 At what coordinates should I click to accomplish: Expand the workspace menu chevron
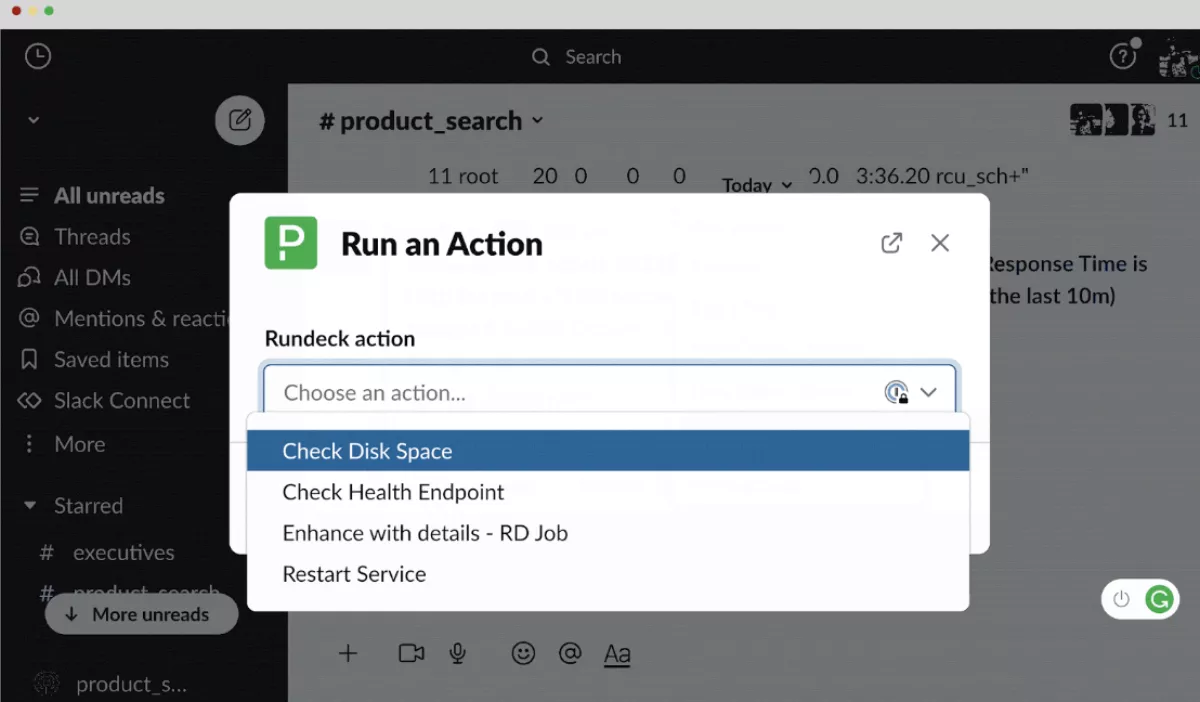click(x=34, y=120)
